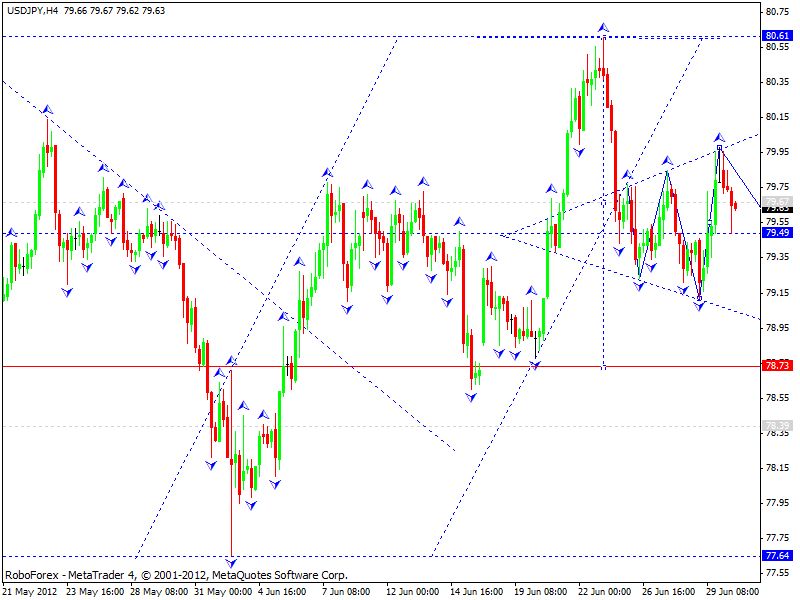Select the 77.64 price level label
Screen dimensions: 800x600
777,555
